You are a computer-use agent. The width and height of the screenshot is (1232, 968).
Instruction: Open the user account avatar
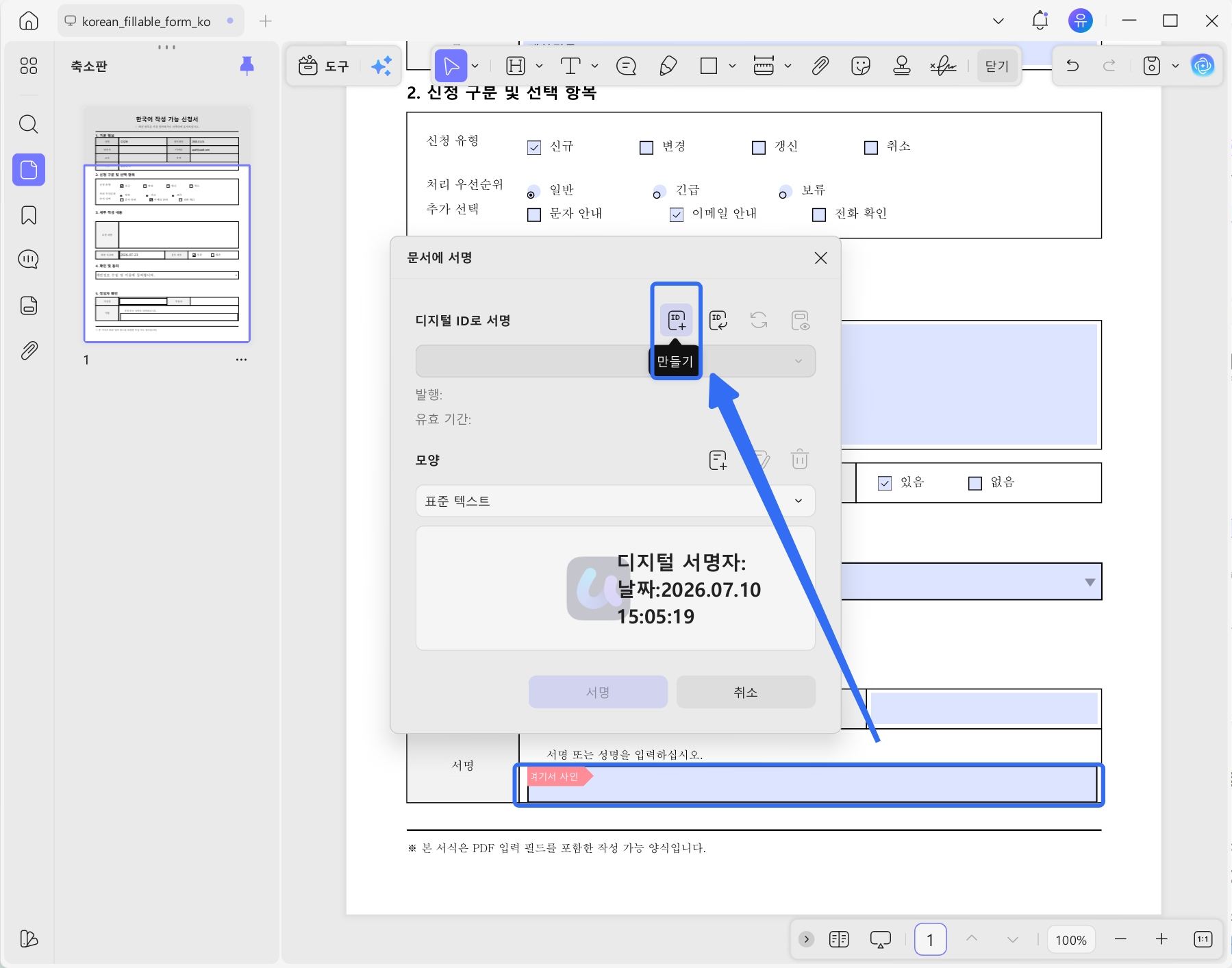coord(1081,21)
